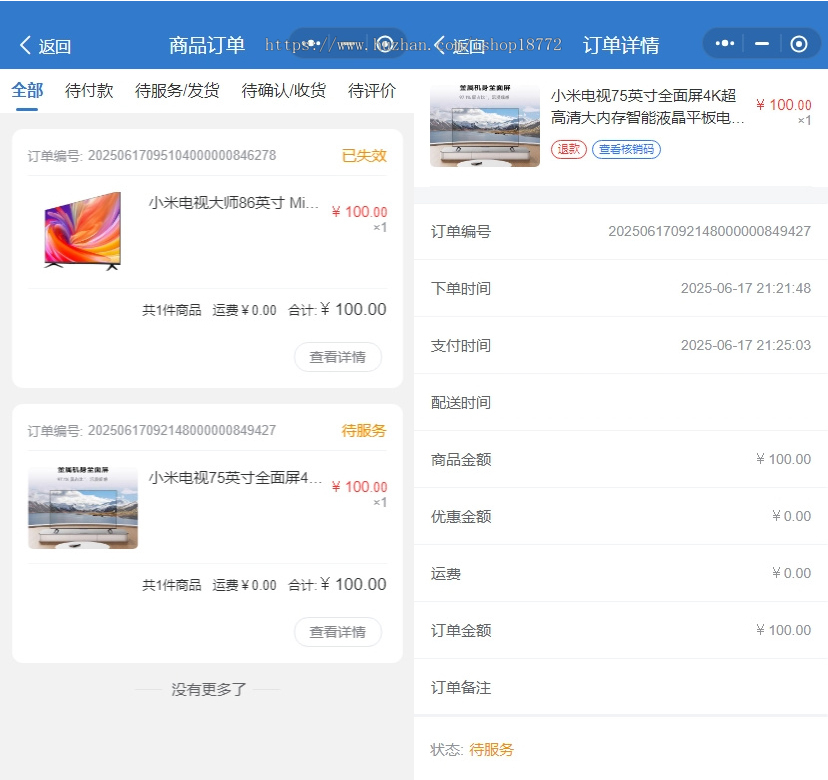Click order number 202506170951040000000846278
Viewport: 828px width, 780px height.
[x=182, y=155]
